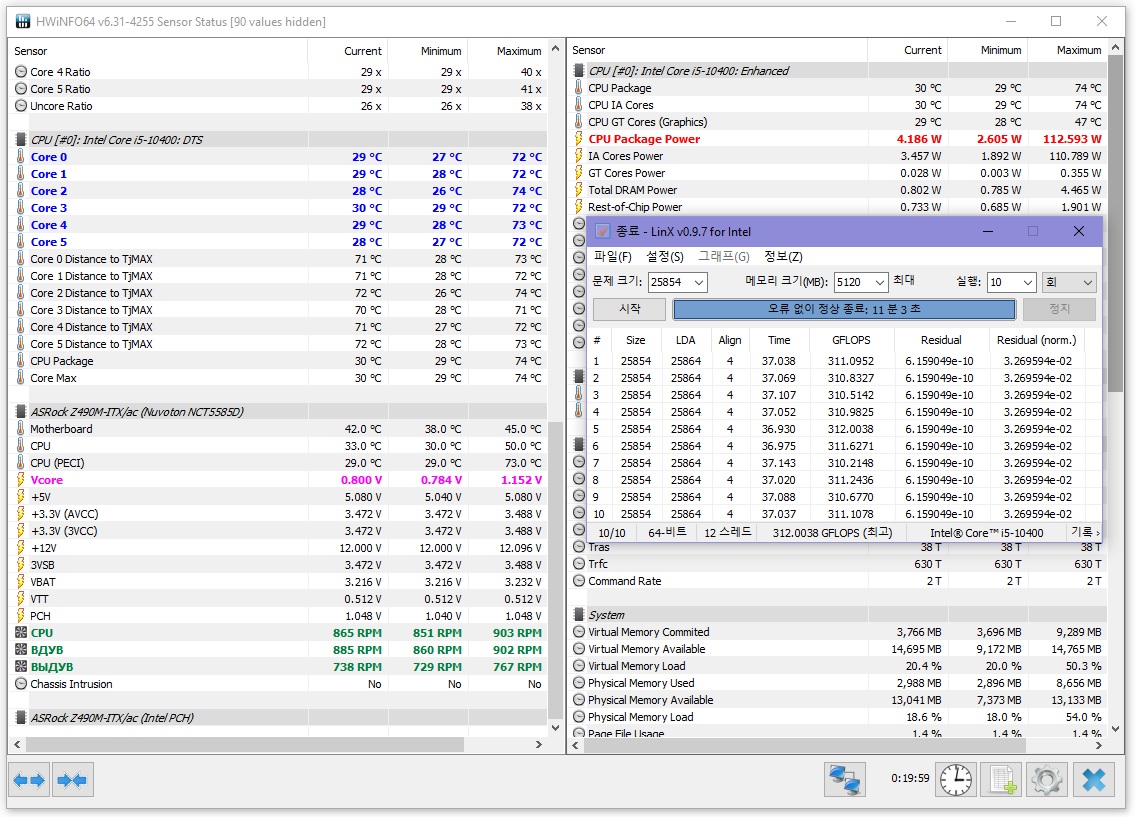Click the CPU DTS section chip icon
This screenshot has width=1135, height=817.
[x=20, y=140]
